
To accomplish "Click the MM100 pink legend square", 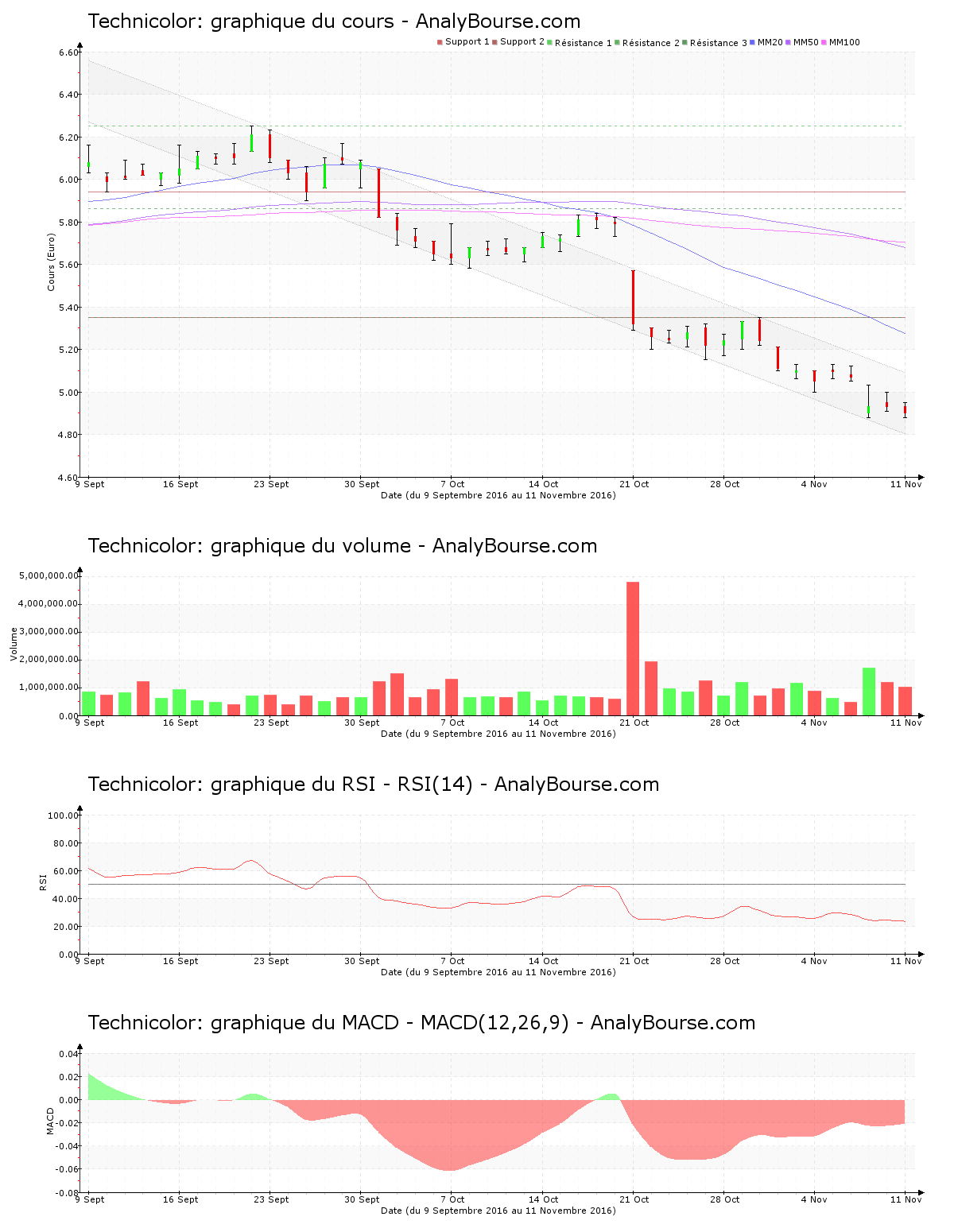I will (824, 42).
